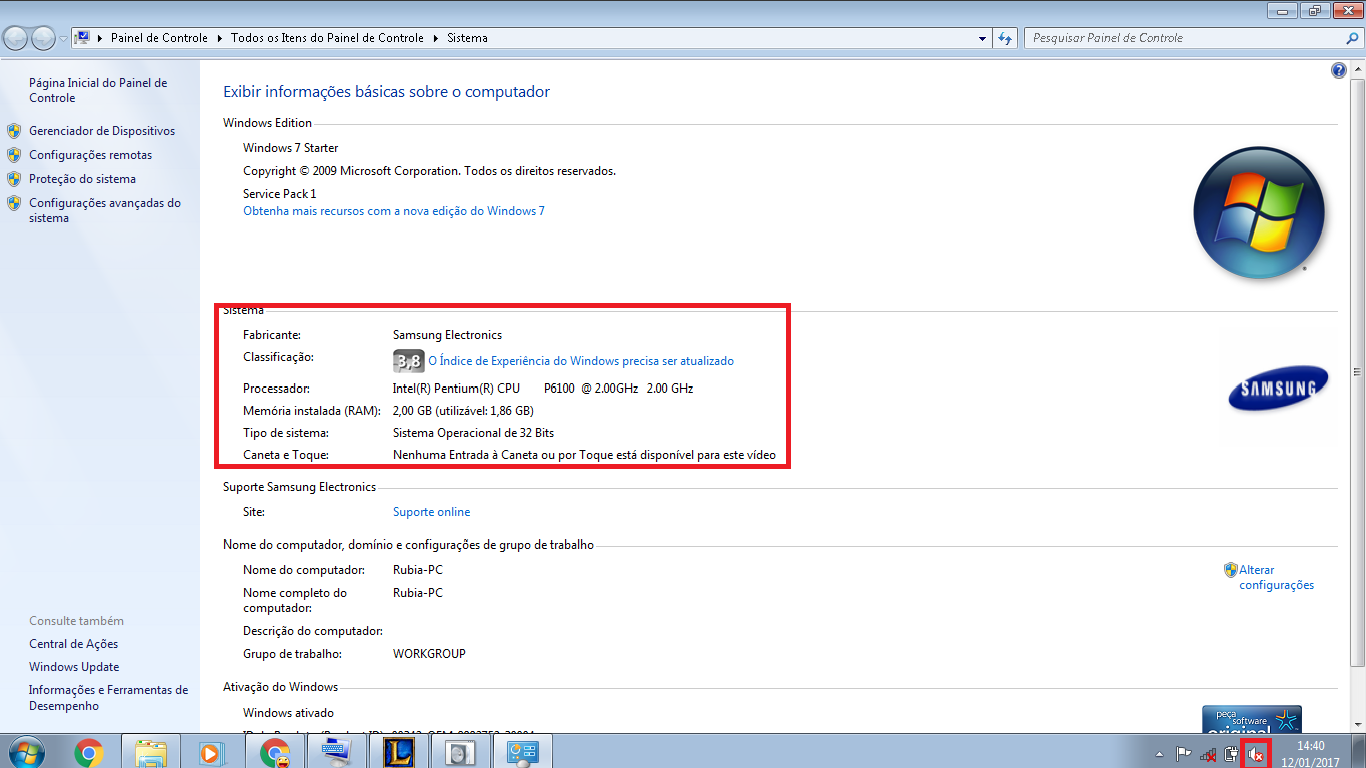Image resolution: width=1366 pixels, height=768 pixels.
Task: Open recent pages dropdown beside navigation arrows
Action: click(x=63, y=38)
